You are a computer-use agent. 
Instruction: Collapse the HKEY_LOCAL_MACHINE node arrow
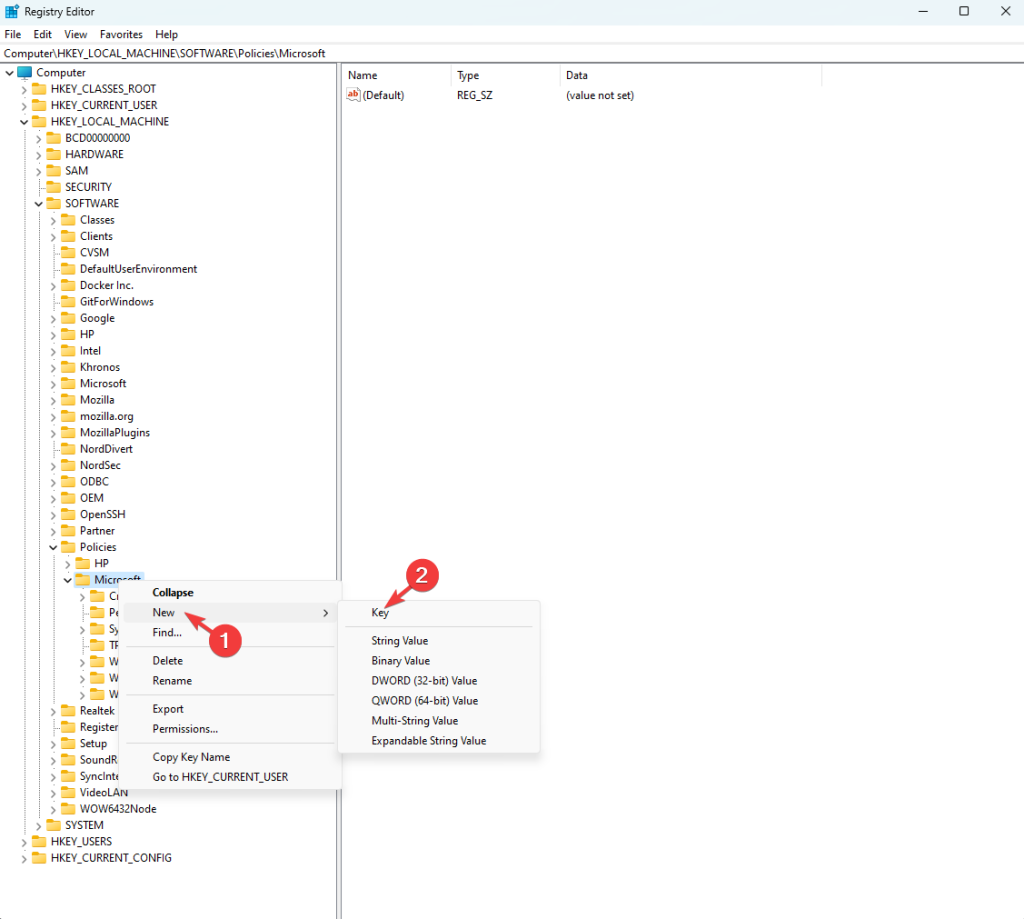pos(24,122)
